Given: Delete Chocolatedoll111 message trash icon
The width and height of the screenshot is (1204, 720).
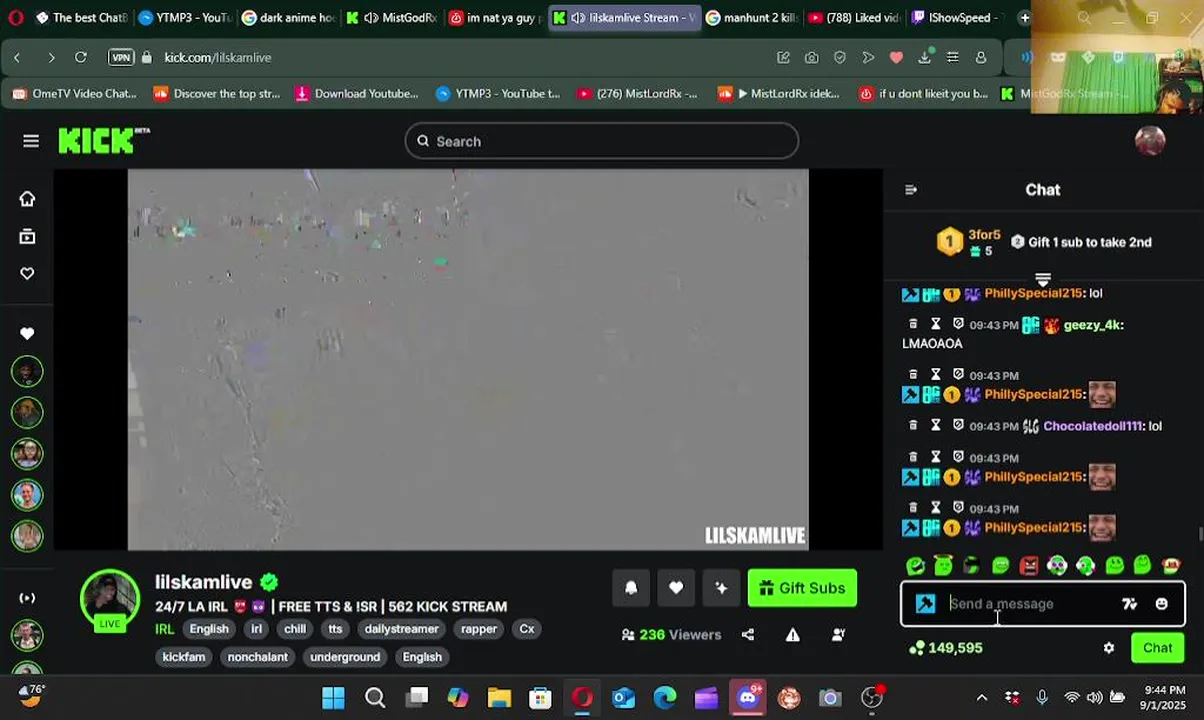Looking at the screenshot, I should pyautogui.click(x=913, y=426).
